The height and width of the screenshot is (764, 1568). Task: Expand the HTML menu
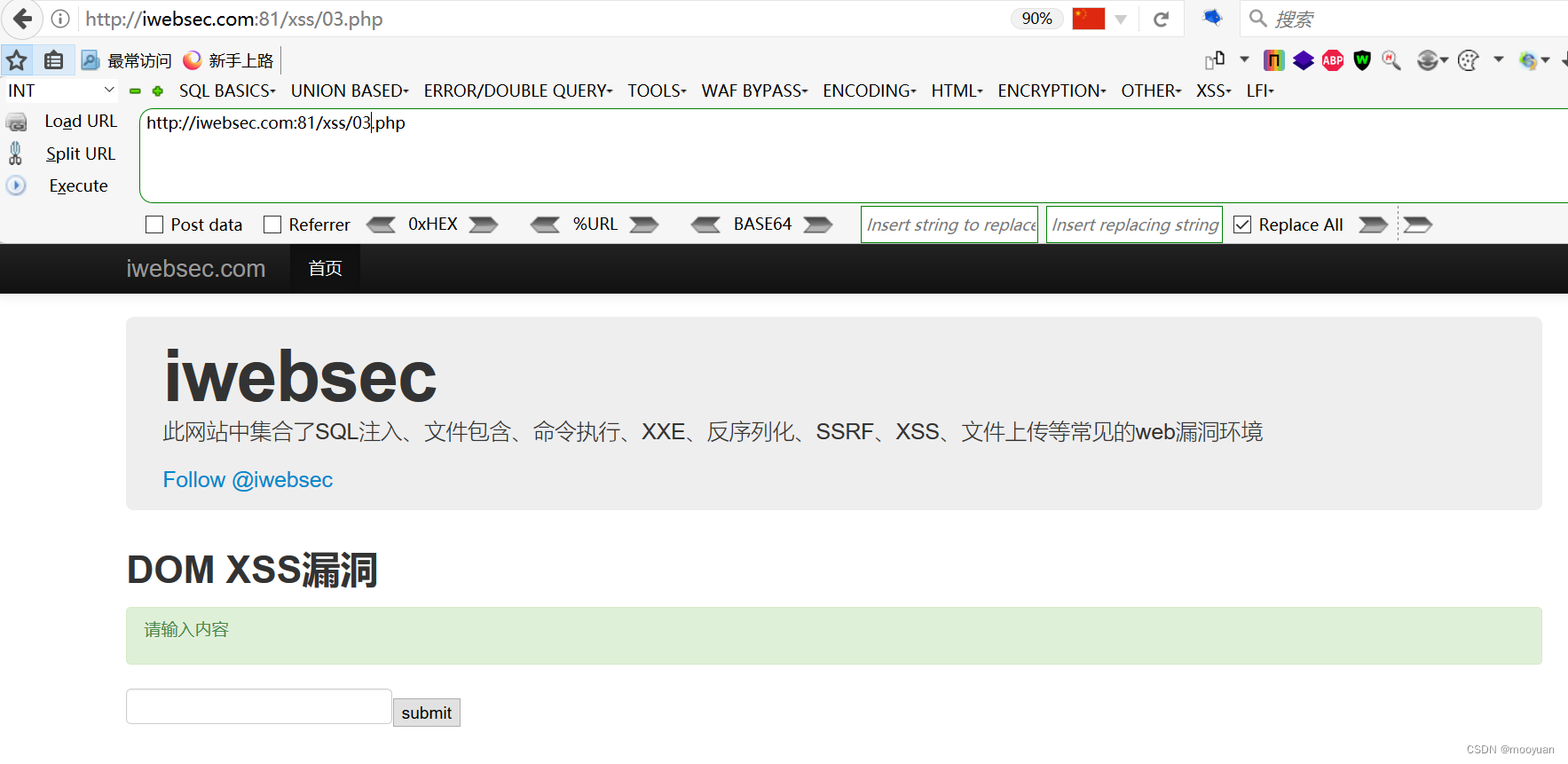point(957,91)
